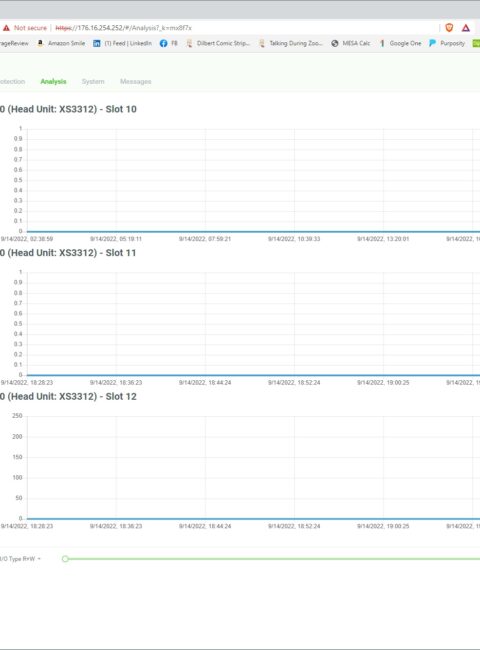Image resolution: width=480 pixels, height=650 pixels.
Task: Click the 9/14/2022, 07:59:21 axis label
Action: [205, 239]
